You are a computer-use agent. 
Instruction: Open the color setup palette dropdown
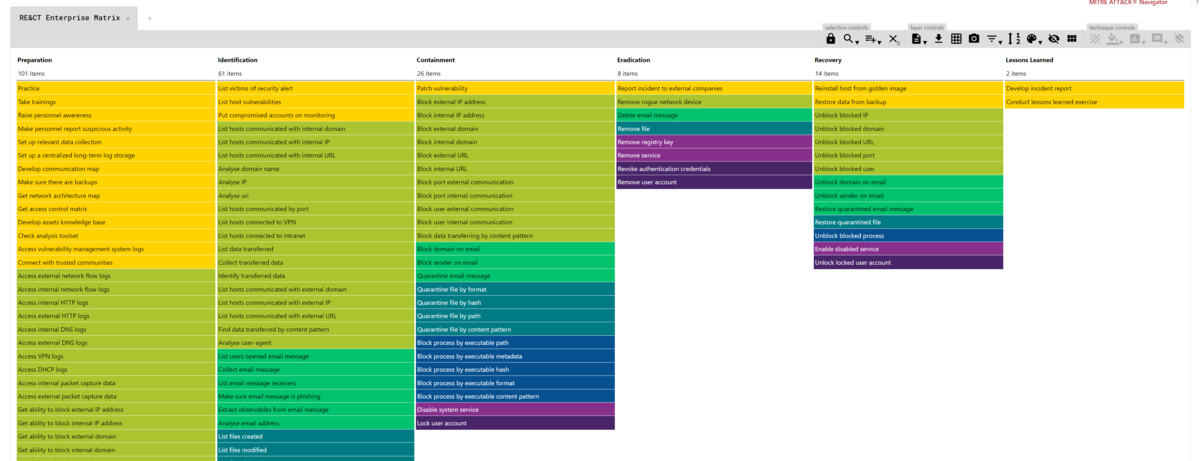point(1034,39)
